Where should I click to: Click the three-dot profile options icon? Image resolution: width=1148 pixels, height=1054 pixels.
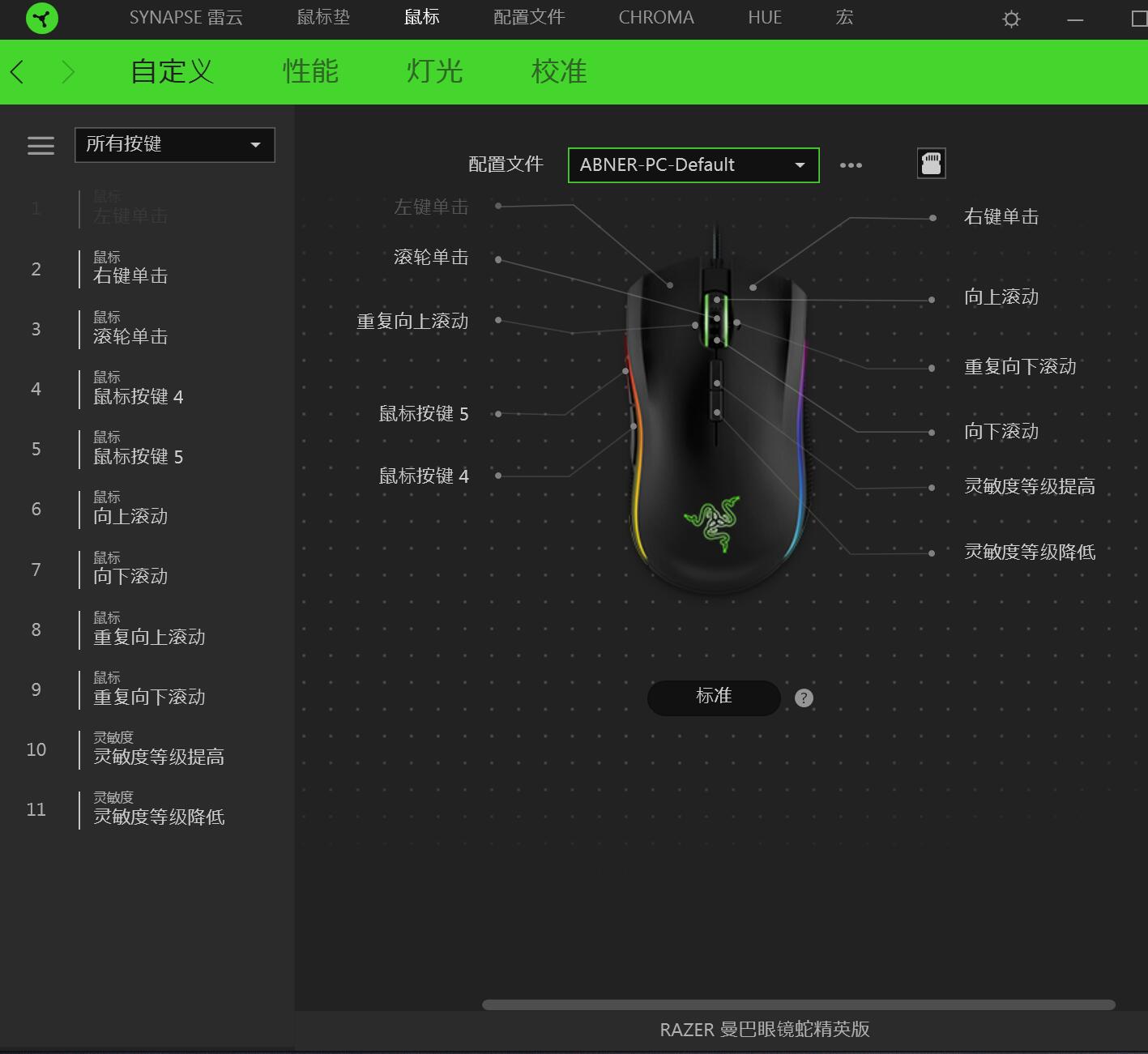(x=851, y=165)
